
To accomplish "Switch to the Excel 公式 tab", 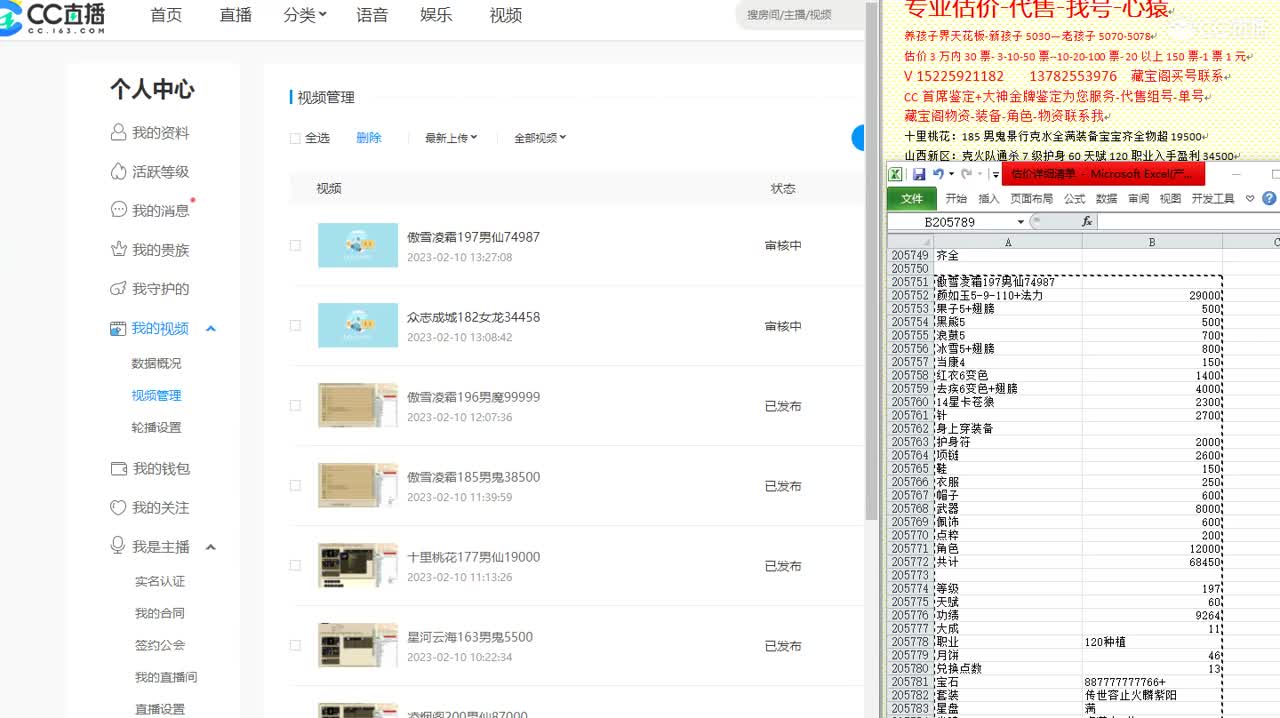I will (1074, 199).
